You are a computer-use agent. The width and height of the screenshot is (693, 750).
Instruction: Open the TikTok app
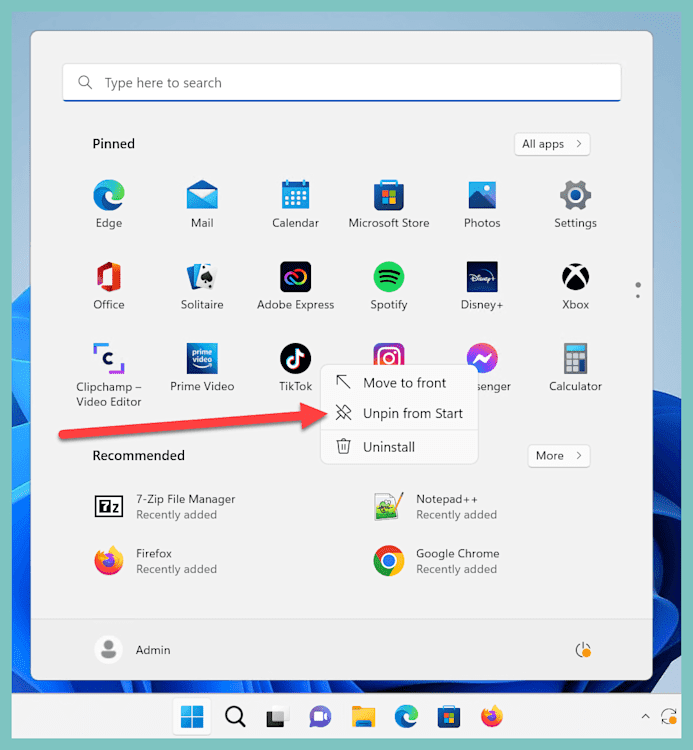295,367
